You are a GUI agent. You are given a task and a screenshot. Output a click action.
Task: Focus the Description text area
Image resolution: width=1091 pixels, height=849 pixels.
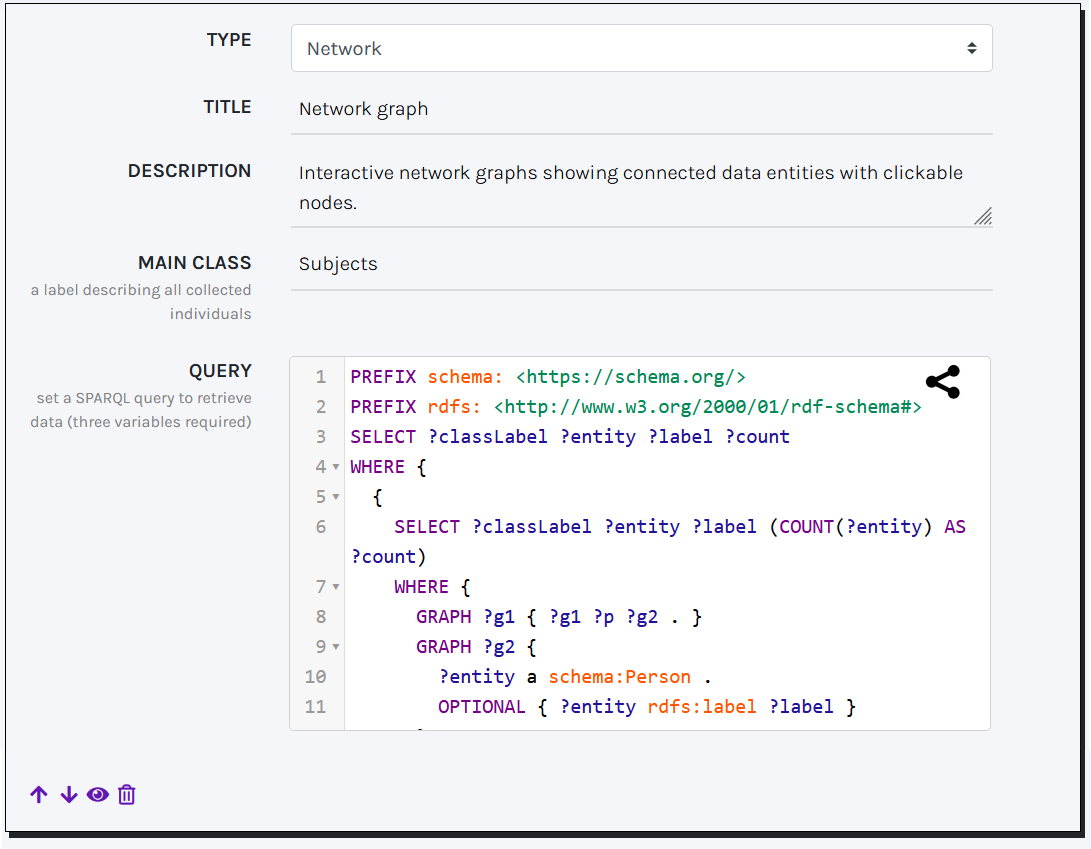630,187
